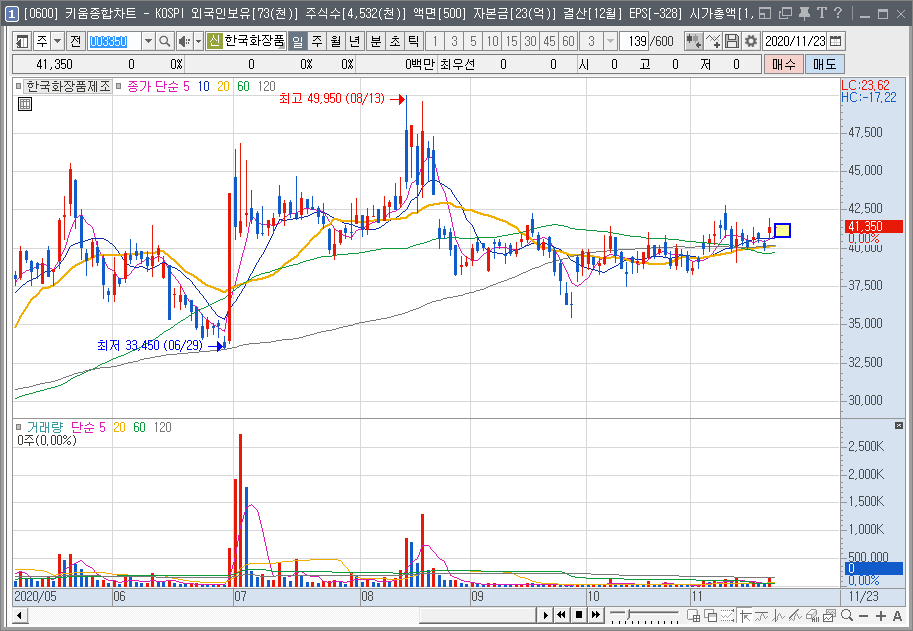Click the date field 2020/11/23
Viewport: 913px width, 631px height.
795,41
